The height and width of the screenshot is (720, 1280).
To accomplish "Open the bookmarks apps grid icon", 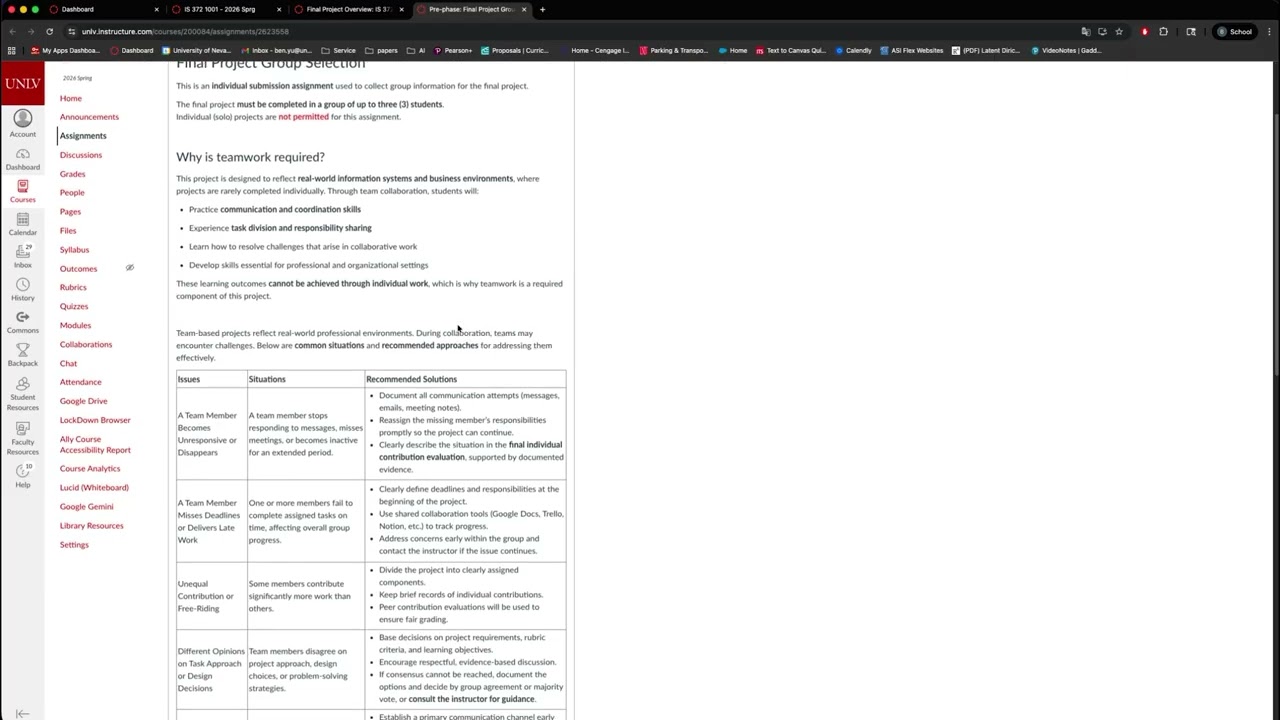I will (12, 50).
